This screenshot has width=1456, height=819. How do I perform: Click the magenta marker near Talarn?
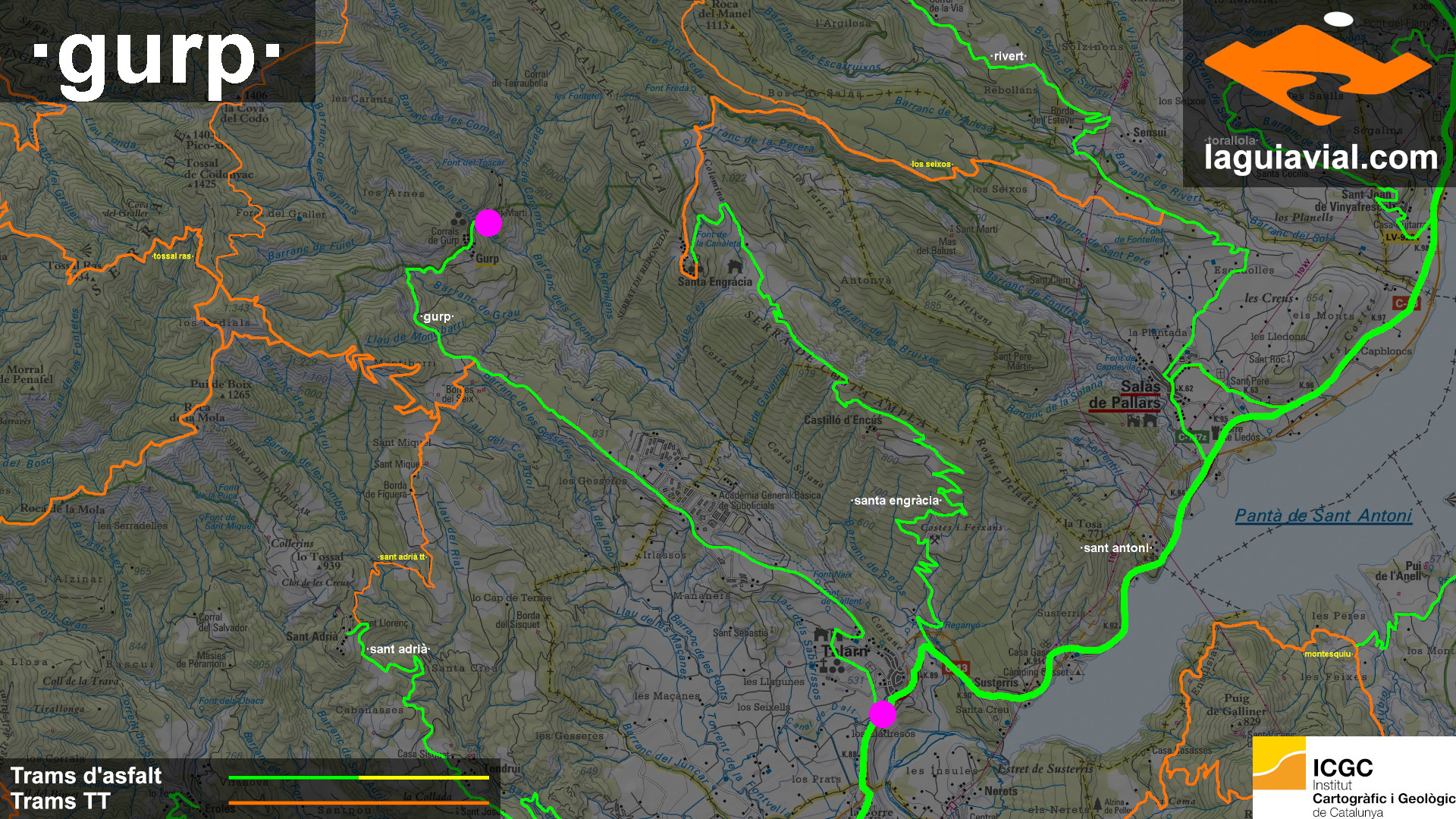coord(882,714)
